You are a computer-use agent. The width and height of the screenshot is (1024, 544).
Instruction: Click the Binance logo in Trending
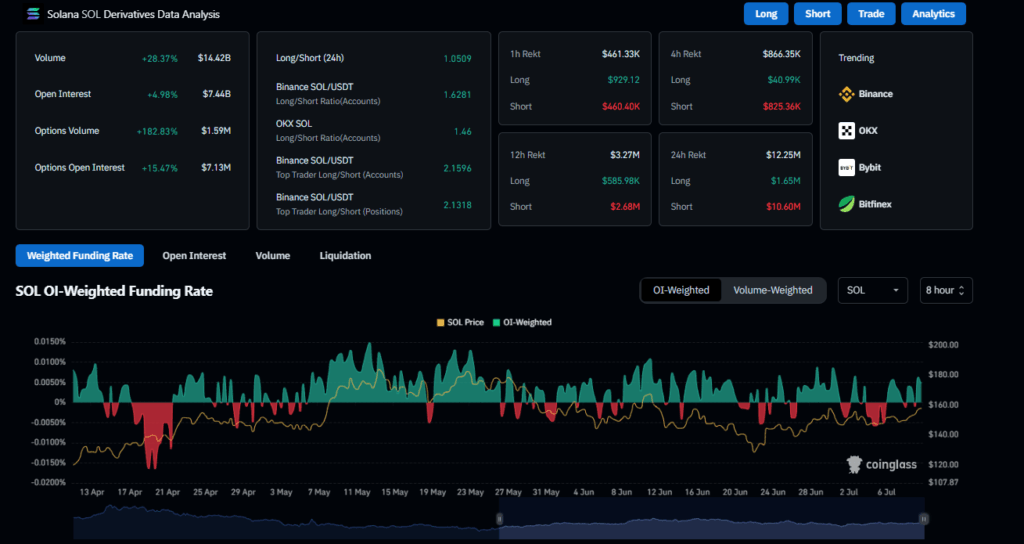846,94
